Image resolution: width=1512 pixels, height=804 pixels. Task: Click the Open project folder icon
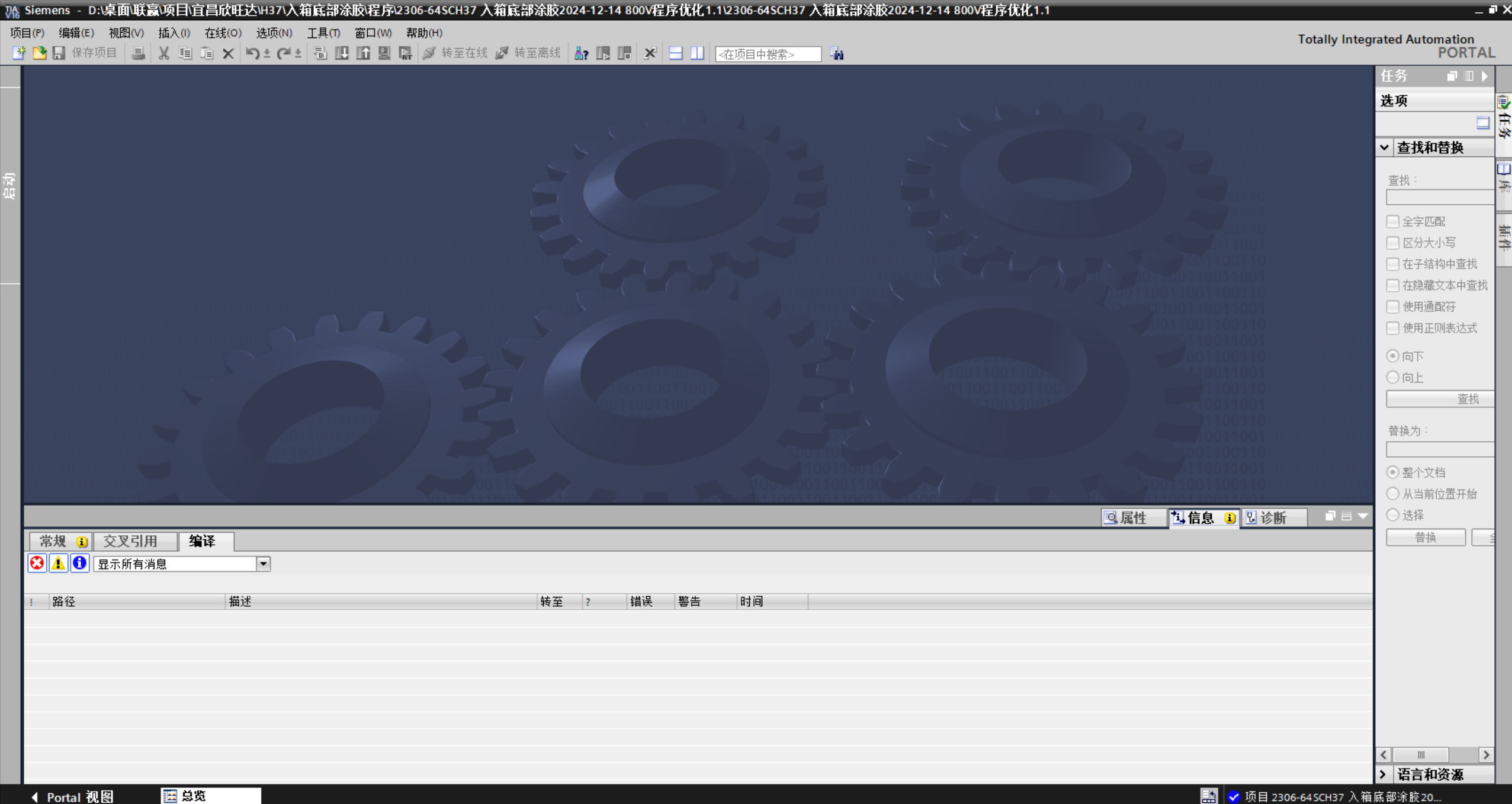(x=39, y=53)
